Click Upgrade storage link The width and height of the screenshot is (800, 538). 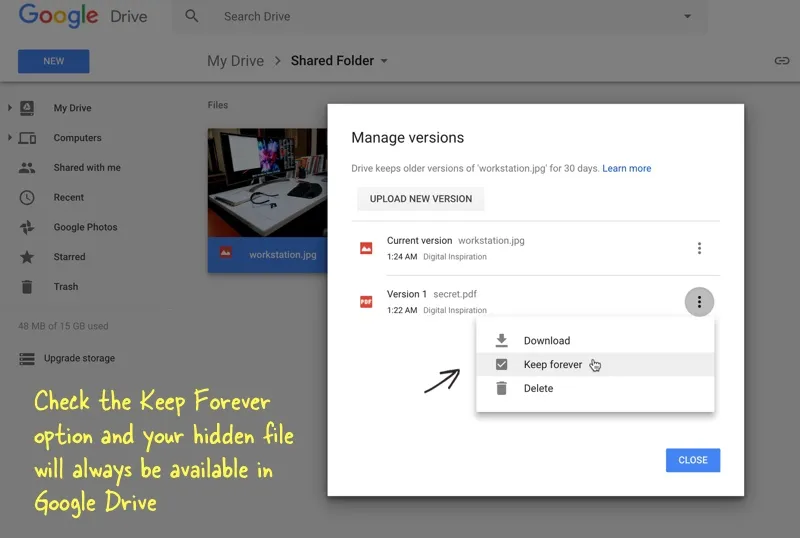(79, 358)
